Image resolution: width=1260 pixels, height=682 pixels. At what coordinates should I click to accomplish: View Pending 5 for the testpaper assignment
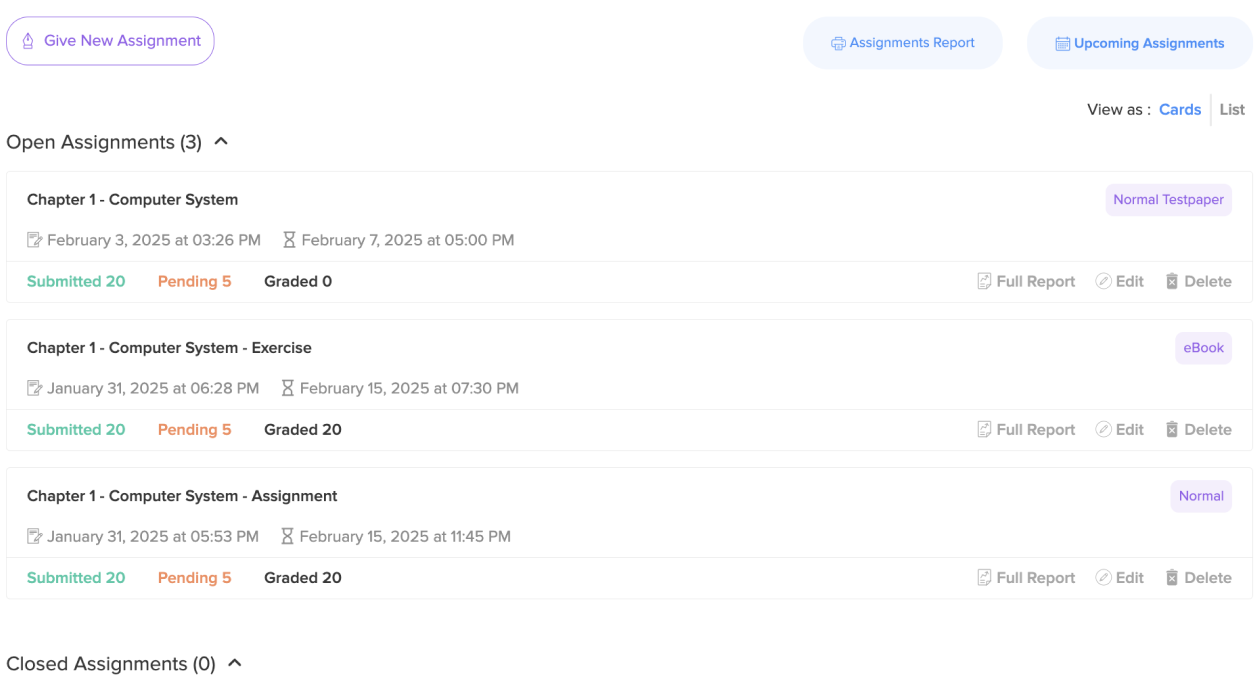click(194, 282)
